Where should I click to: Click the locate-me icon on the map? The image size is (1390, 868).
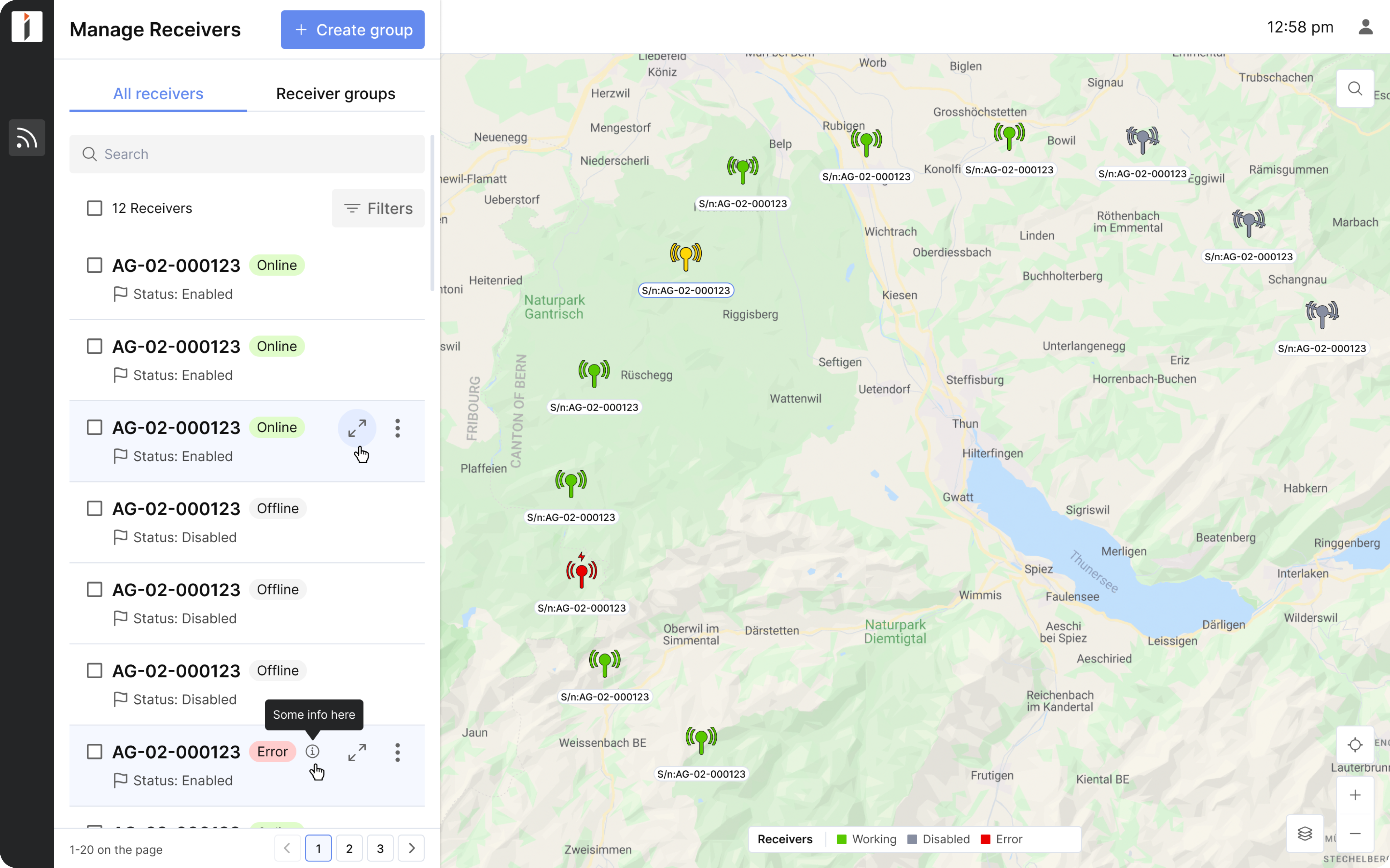tap(1354, 744)
